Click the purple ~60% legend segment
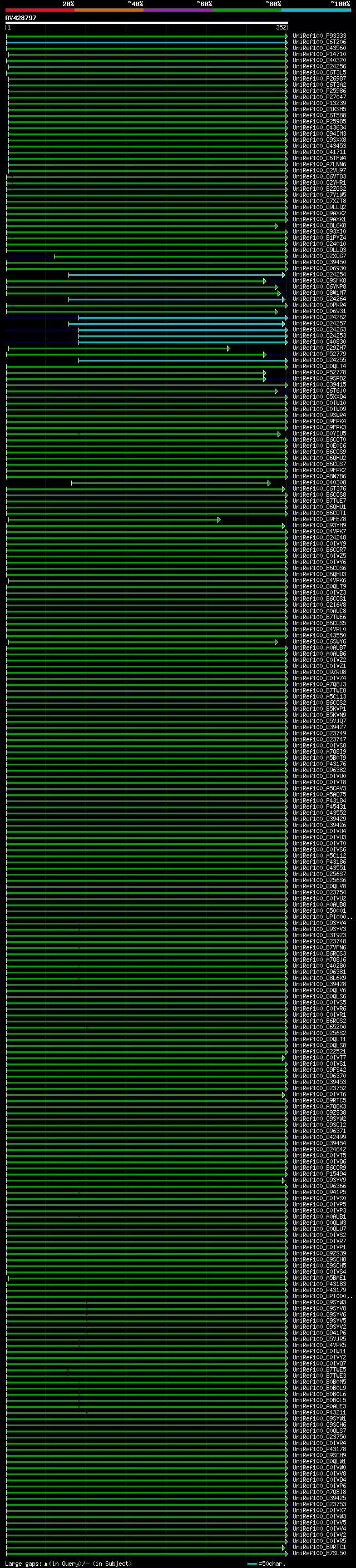The width and height of the screenshot is (356, 1568). pyautogui.click(x=179, y=10)
